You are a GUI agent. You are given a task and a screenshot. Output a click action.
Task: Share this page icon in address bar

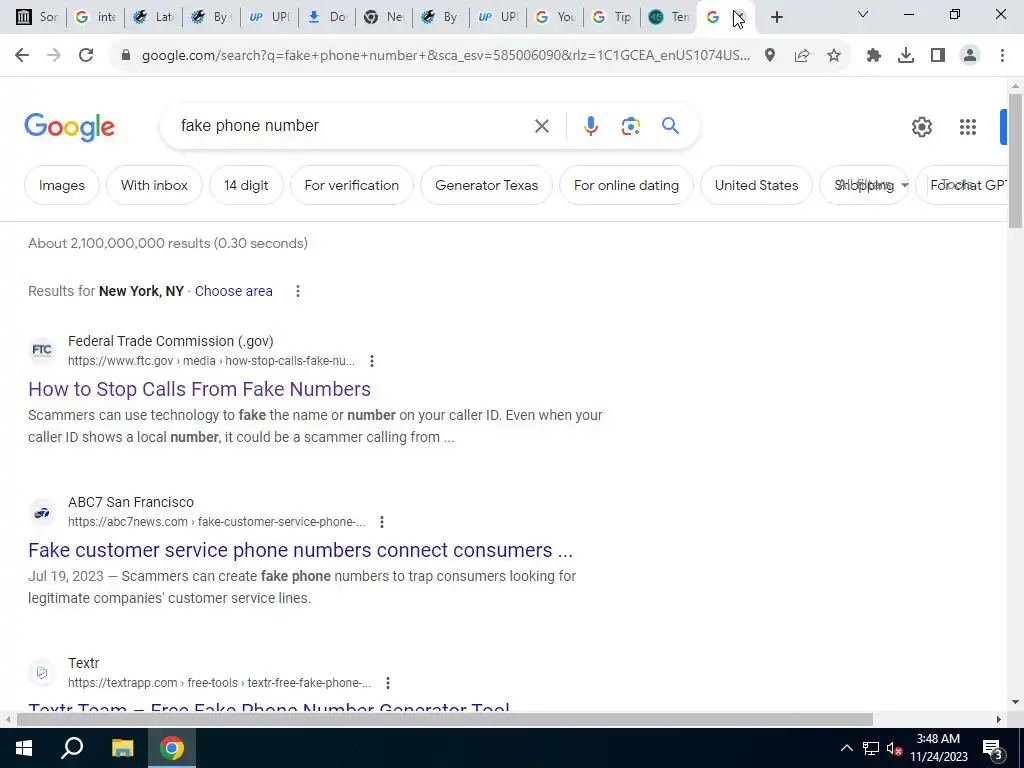[x=802, y=56]
